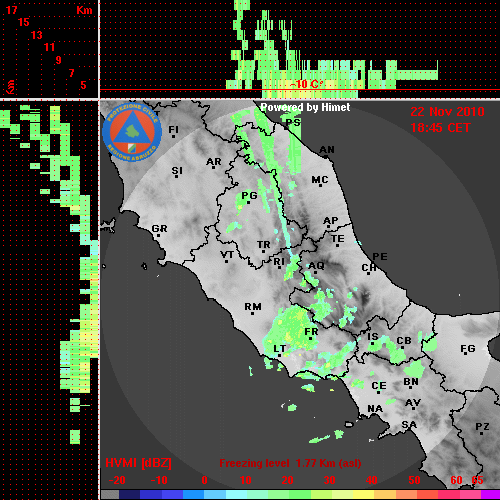The height and width of the screenshot is (500, 500).
Task: Click the city label 'LT' on map
Action: (280, 349)
